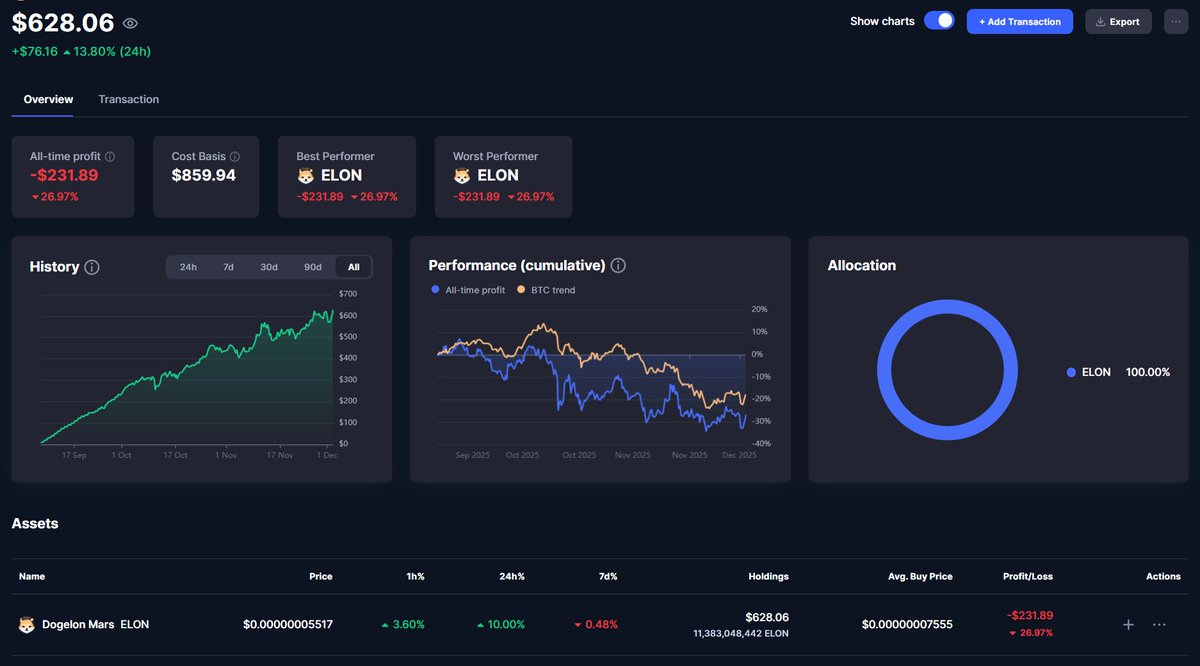The image size is (1200, 666).
Task: Select the 7d history time range
Action: [228, 267]
